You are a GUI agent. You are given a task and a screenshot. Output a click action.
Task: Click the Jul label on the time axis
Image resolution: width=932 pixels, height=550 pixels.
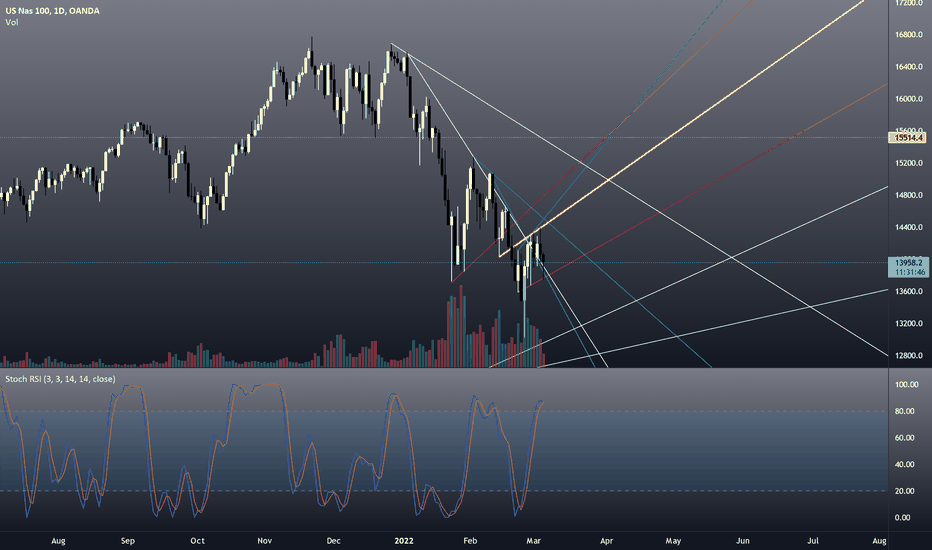point(813,541)
